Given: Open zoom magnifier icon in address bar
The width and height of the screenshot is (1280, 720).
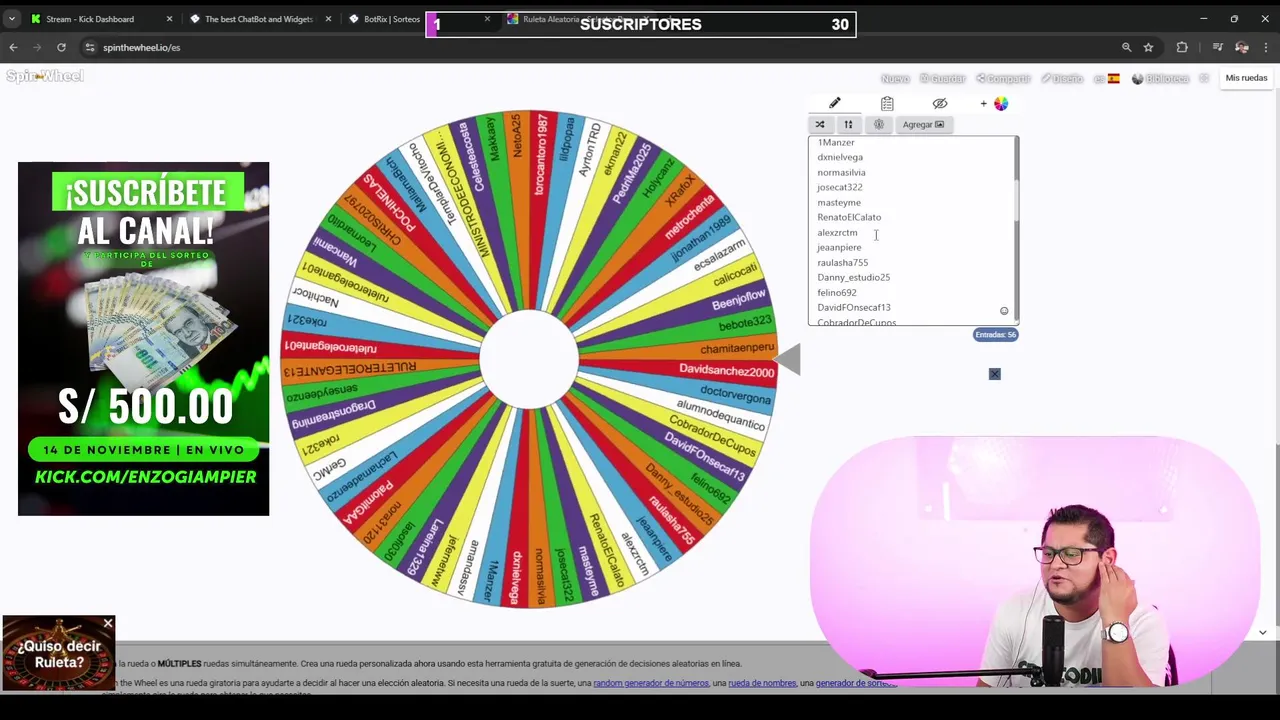Looking at the screenshot, I should click(x=1126, y=47).
